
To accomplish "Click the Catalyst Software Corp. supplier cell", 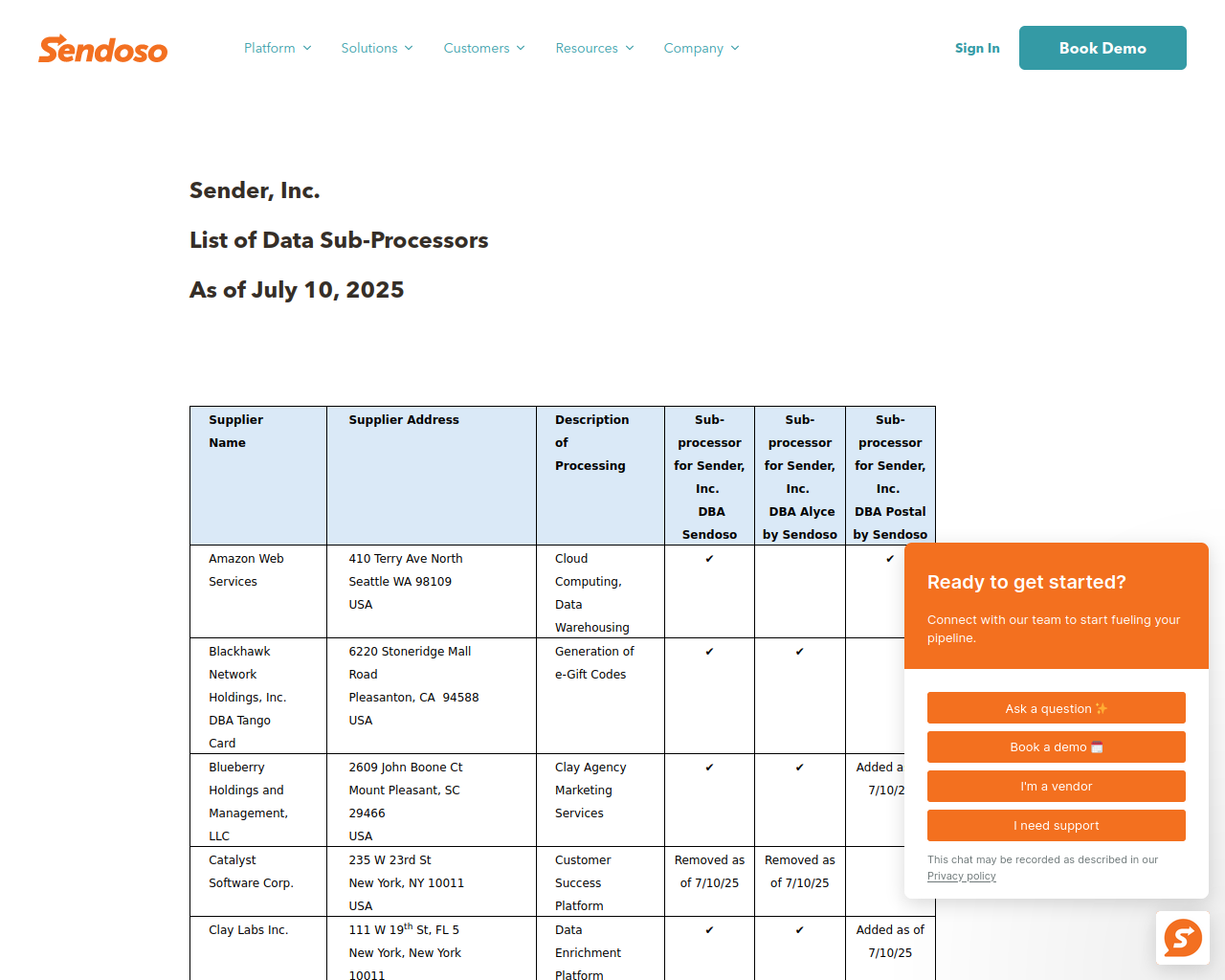I will pyautogui.click(x=258, y=881).
